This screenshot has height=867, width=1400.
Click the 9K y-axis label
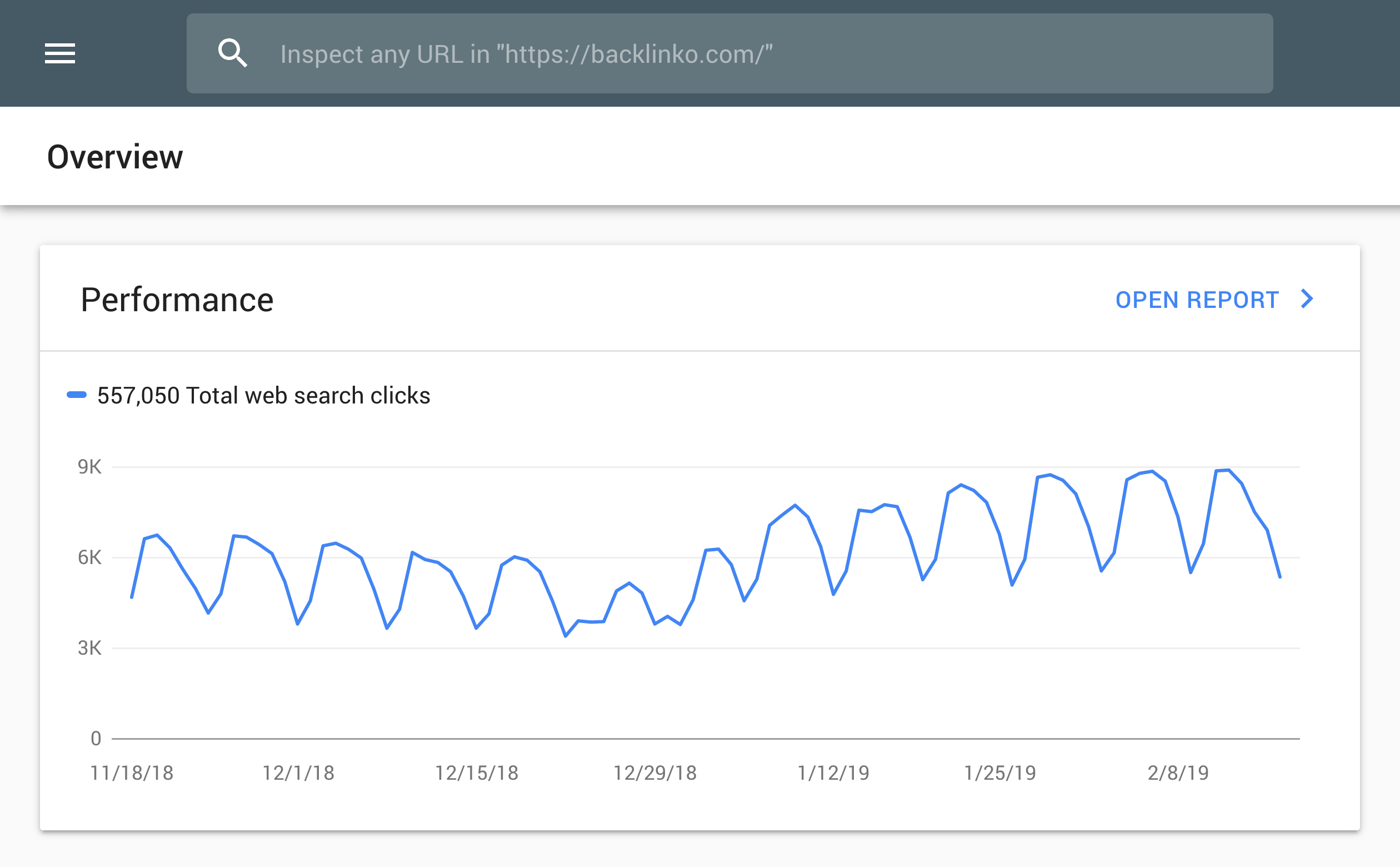[x=89, y=467]
